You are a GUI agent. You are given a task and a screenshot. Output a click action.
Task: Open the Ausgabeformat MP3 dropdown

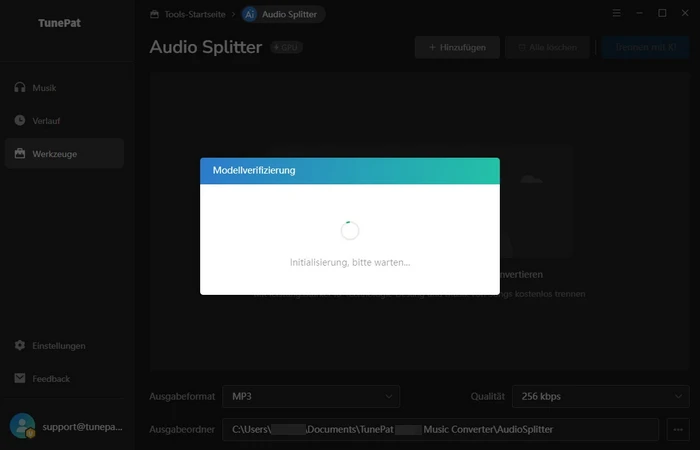pos(311,396)
